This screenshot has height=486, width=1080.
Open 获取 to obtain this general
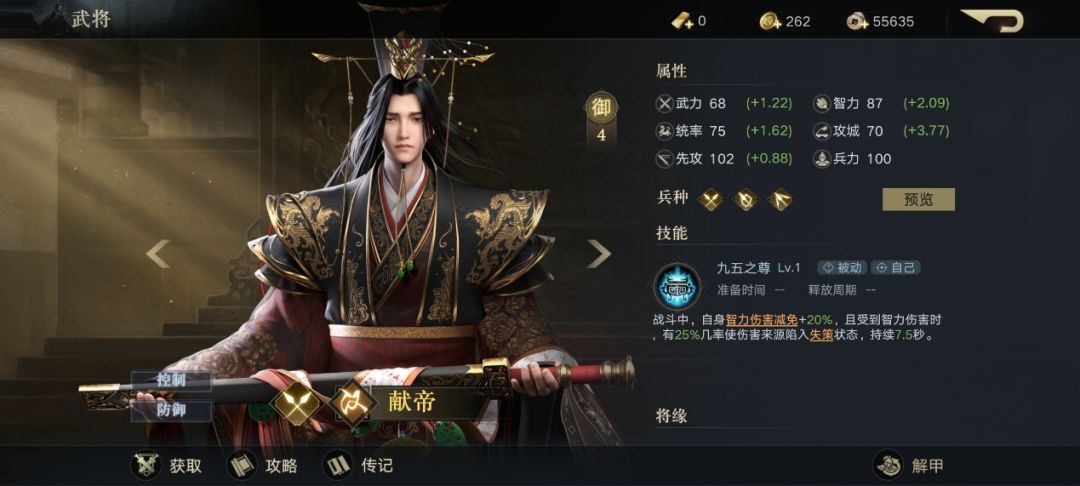167,465
